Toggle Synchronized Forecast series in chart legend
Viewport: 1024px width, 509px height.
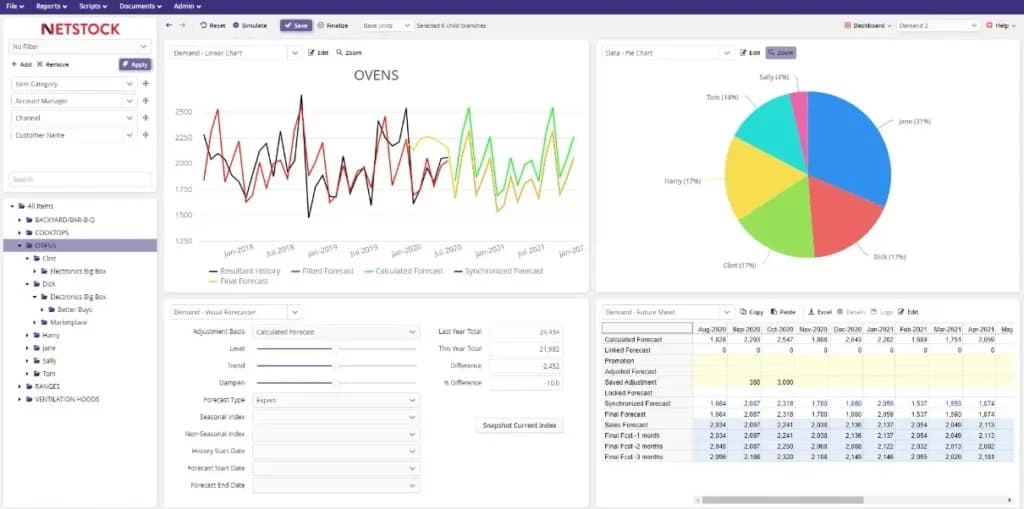[498, 271]
